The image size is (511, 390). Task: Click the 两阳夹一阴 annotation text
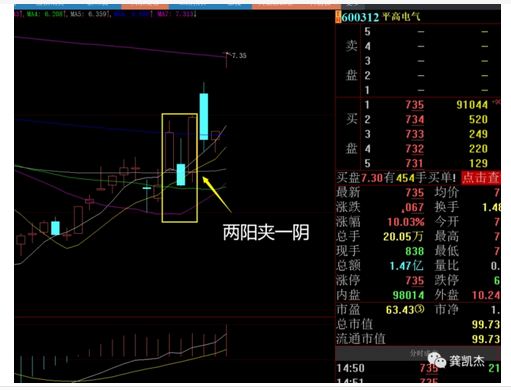click(x=266, y=232)
